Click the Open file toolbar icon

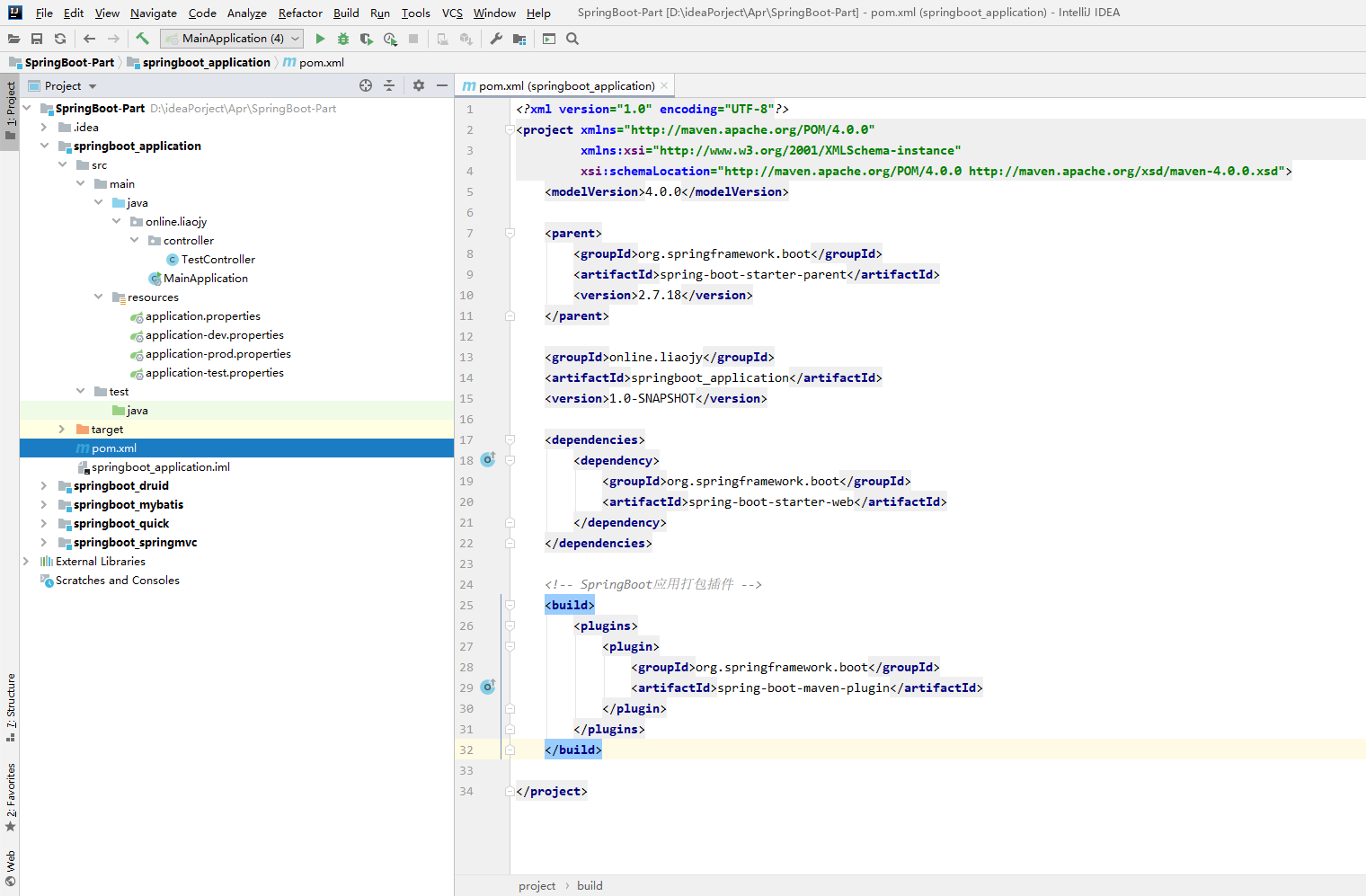coord(13,39)
